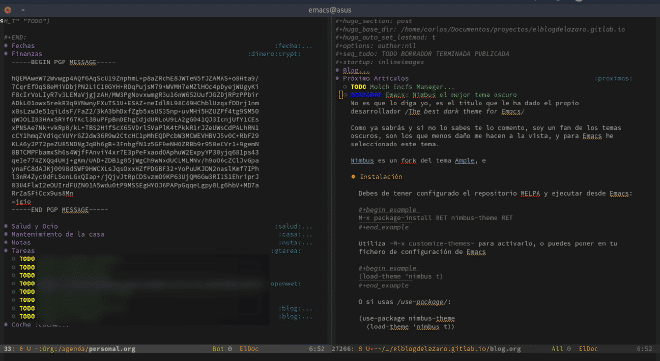660x361 pixels.
Task: Click the 'M-x package-install RET nimbus-theme RET' line
Action: (435, 218)
